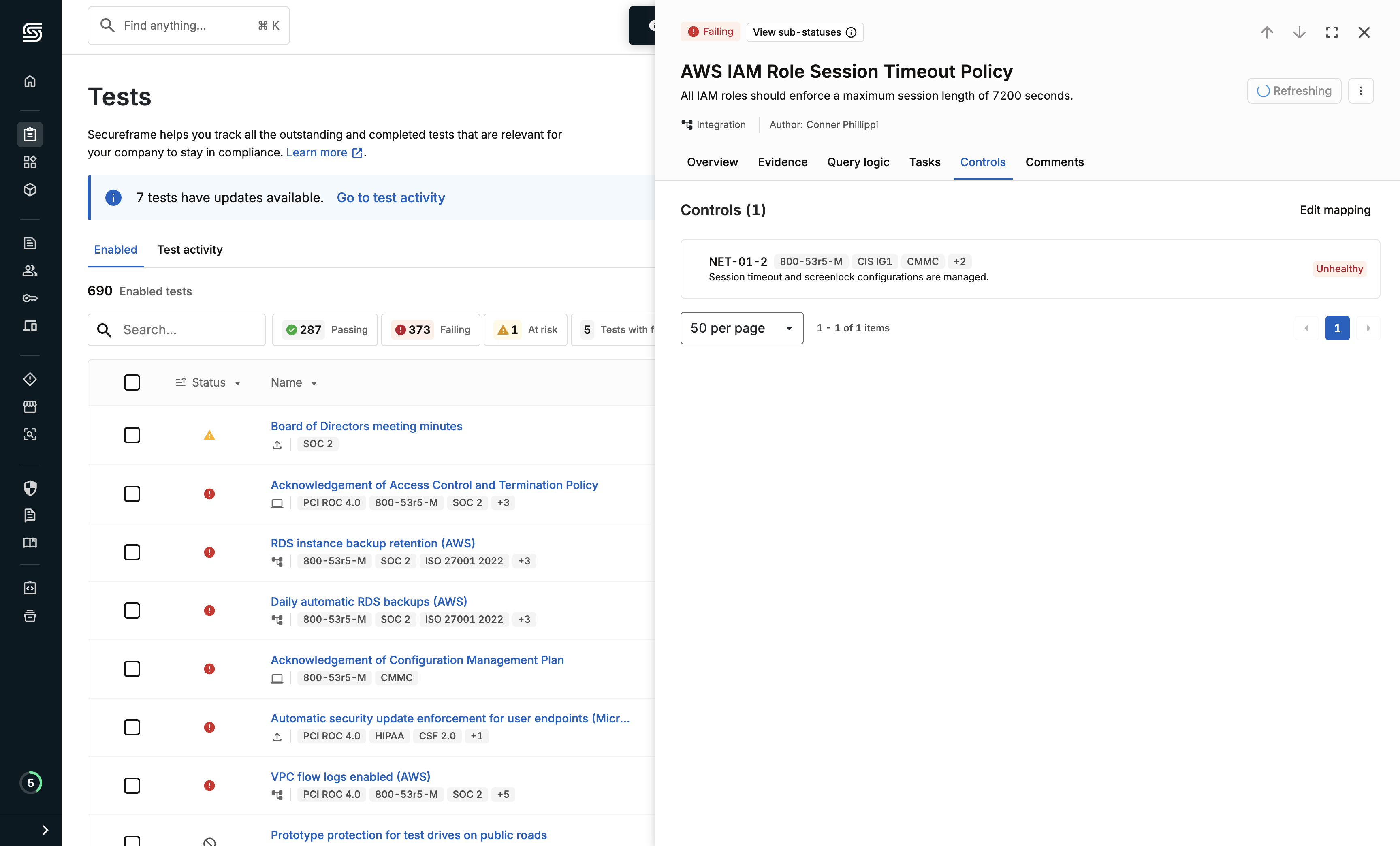The image size is (1400, 846).
Task: Open the Learn more link
Action: [x=324, y=152]
